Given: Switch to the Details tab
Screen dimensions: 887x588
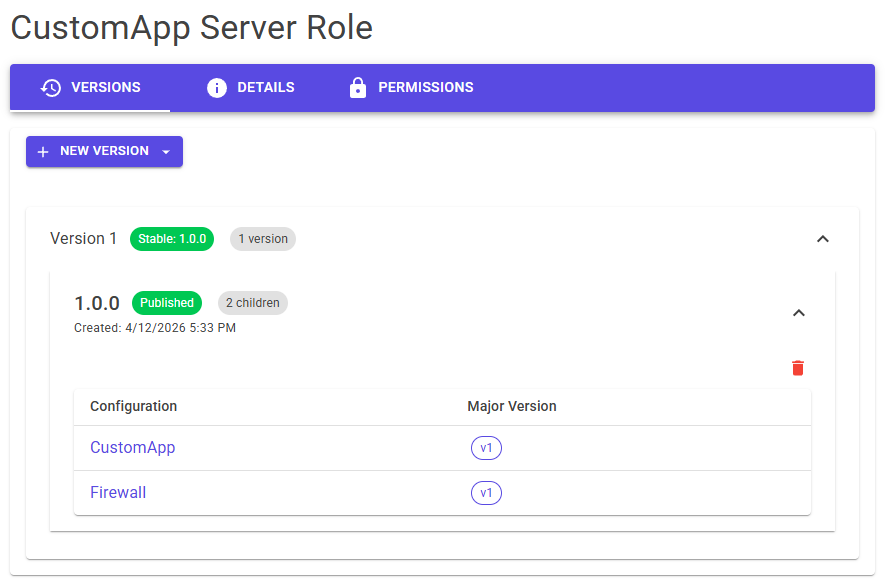Looking at the screenshot, I should (250, 87).
